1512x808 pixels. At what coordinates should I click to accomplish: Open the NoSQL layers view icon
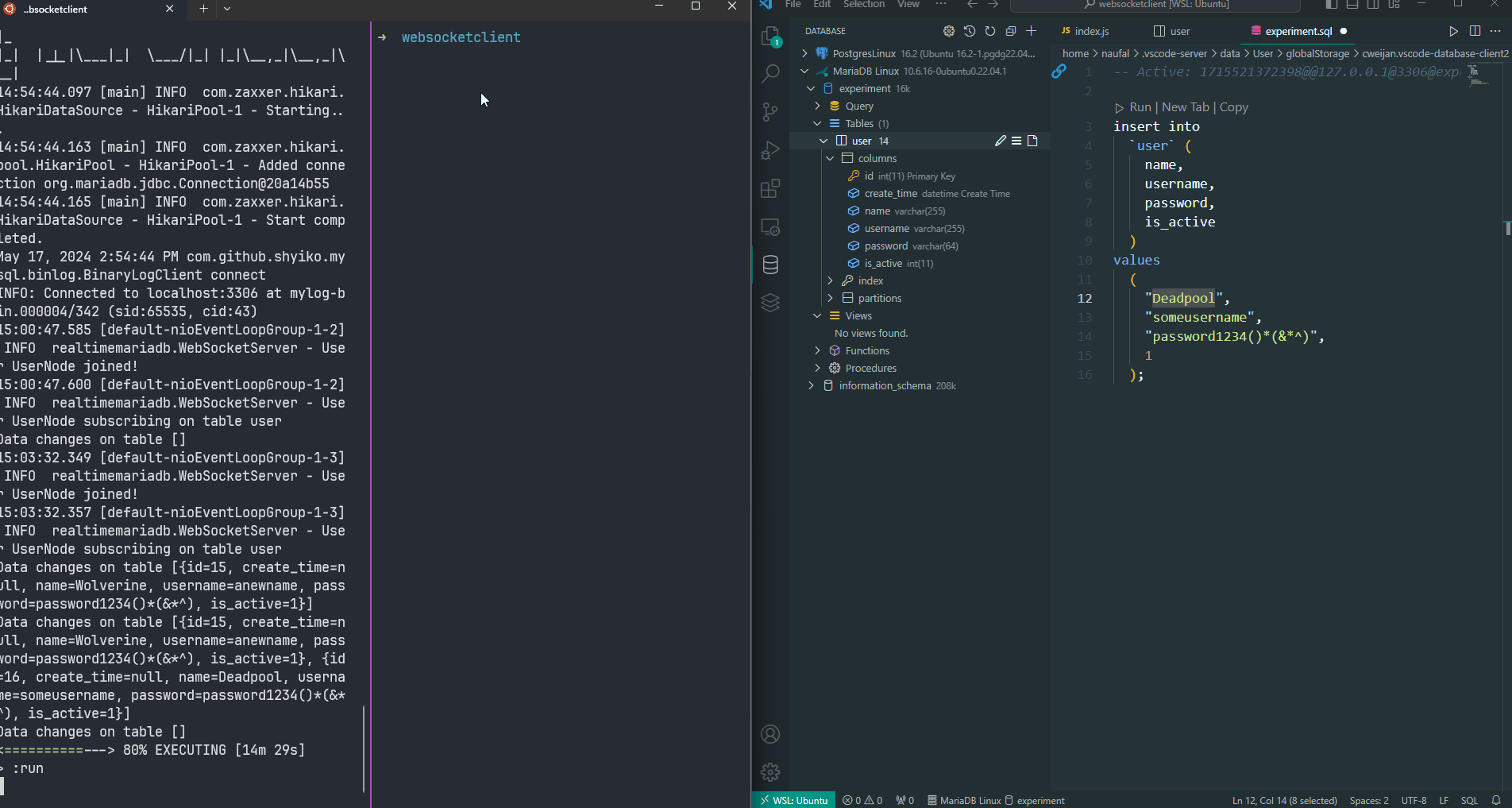(770, 303)
